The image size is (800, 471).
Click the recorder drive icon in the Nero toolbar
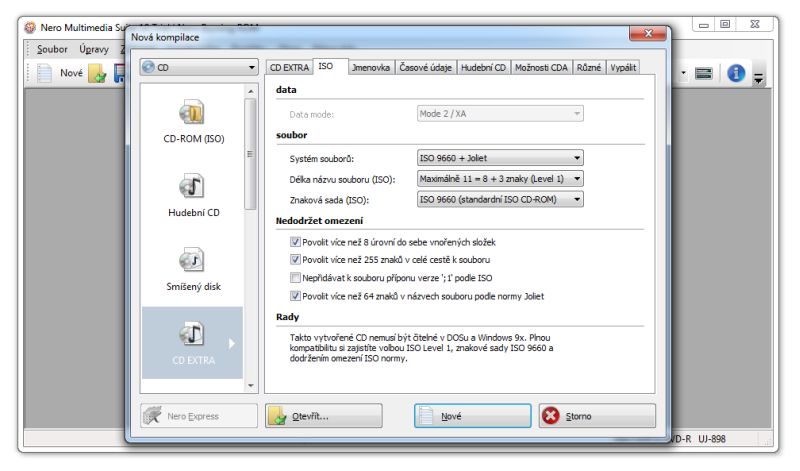coord(704,73)
